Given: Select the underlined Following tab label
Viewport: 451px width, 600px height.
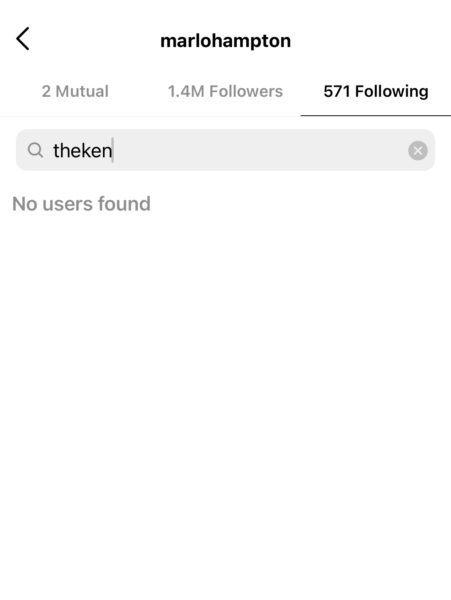Looking at the screenshot, I should pos(376,91).
